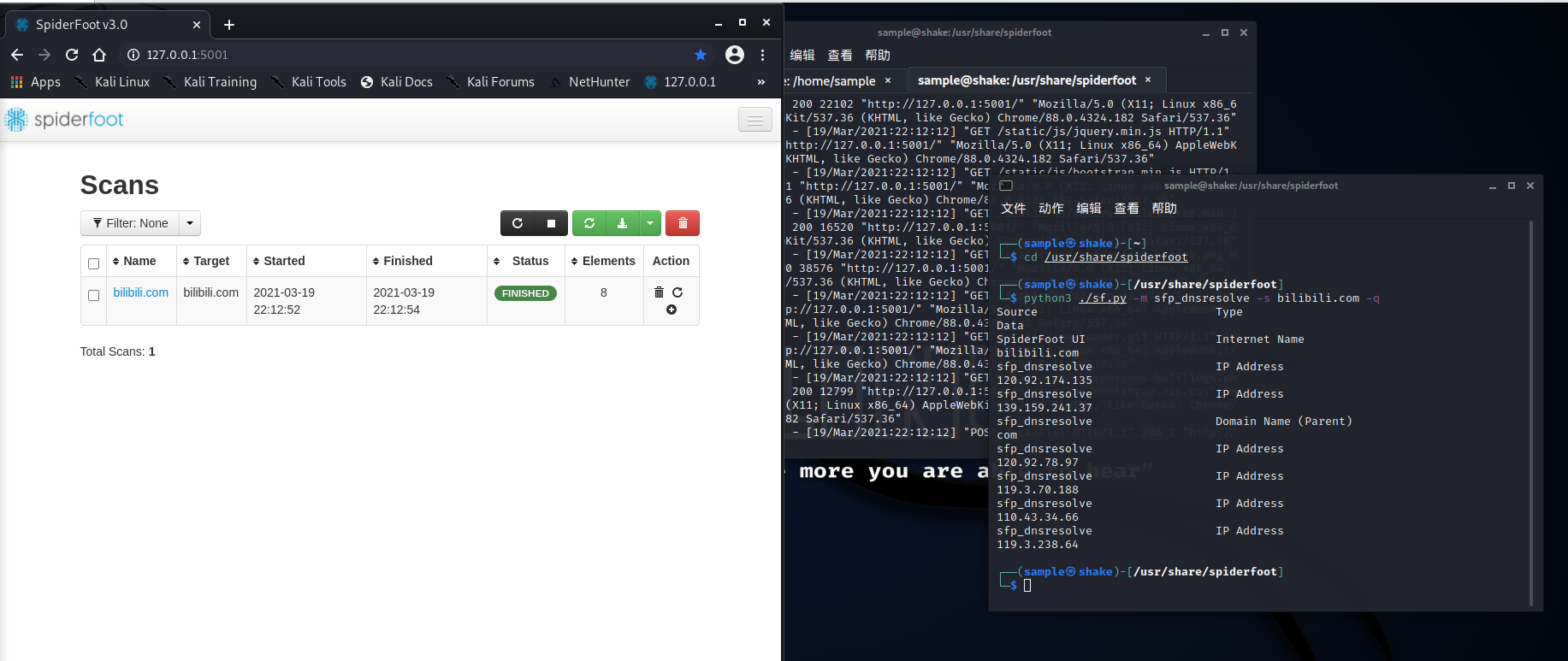Open a new browser tab
This screenshot has width=1568, height=661.
pos(229,25)
